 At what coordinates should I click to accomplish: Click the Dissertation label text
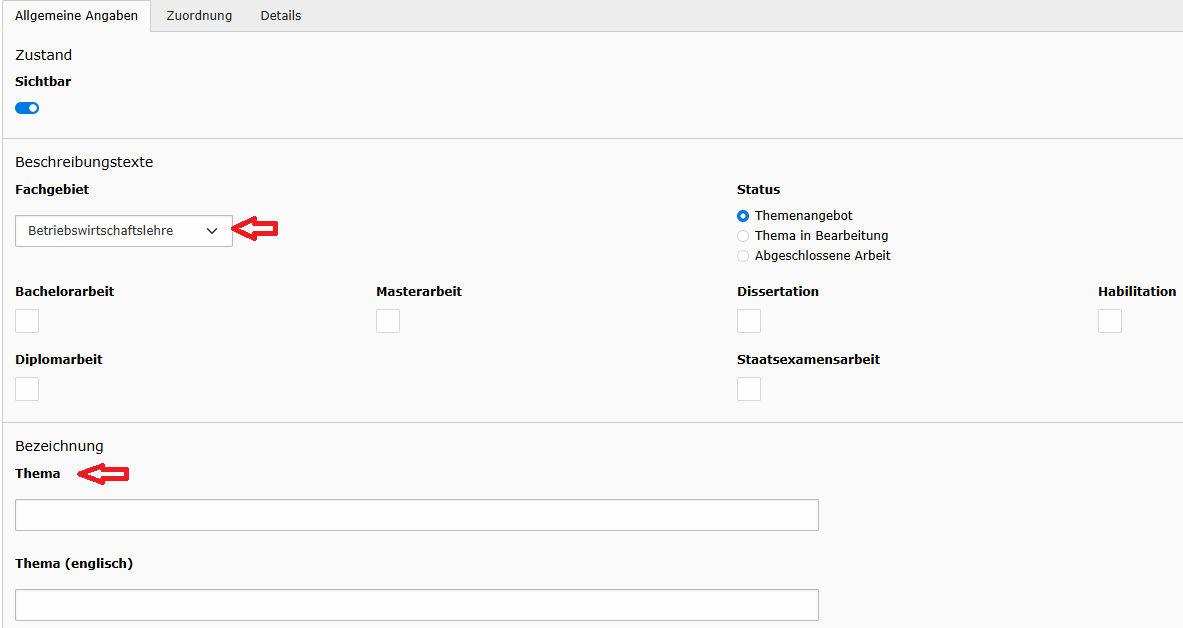pyautogui.click(x=778, y=291)
